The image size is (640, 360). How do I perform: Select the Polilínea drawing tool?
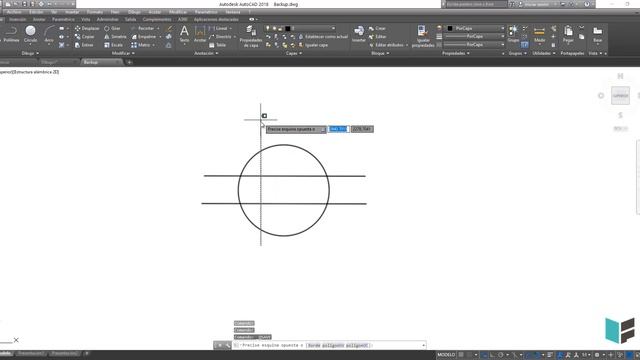pyautogui.click(x=11, y=33)
